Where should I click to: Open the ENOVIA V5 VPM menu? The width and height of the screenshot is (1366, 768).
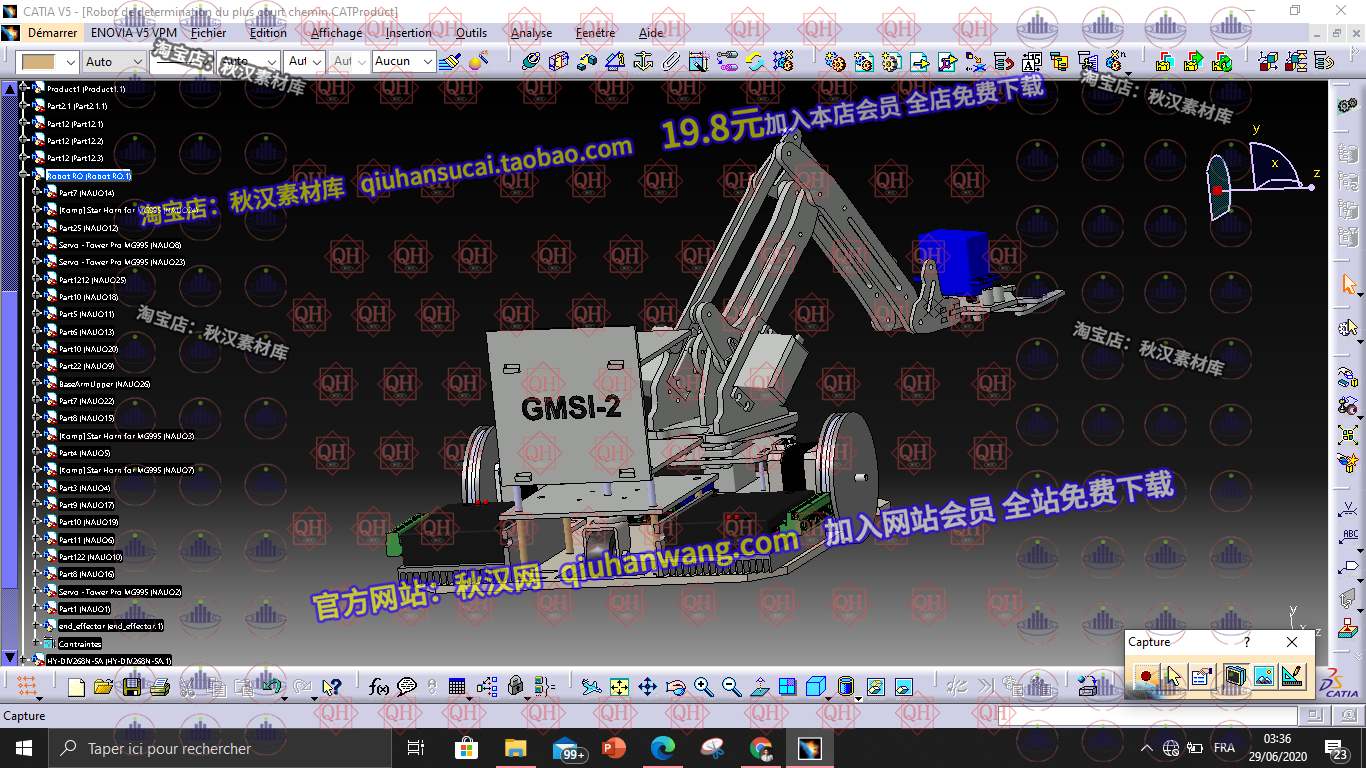pos(134,32)
